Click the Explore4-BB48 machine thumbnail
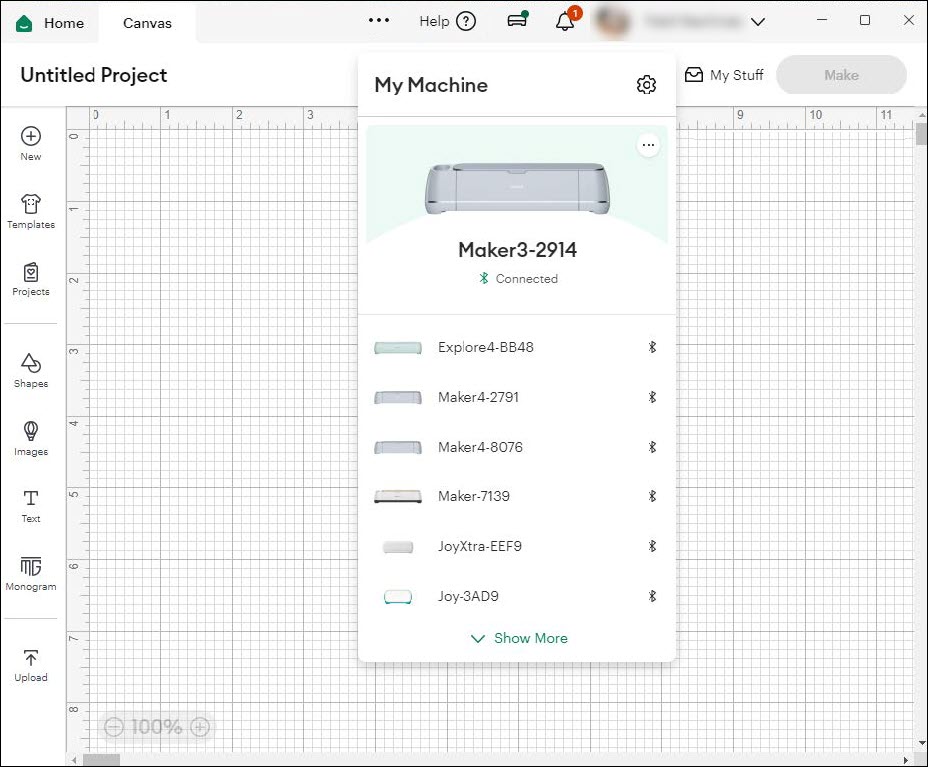Viewport: 928px width, 767px height. click(398, 347)
